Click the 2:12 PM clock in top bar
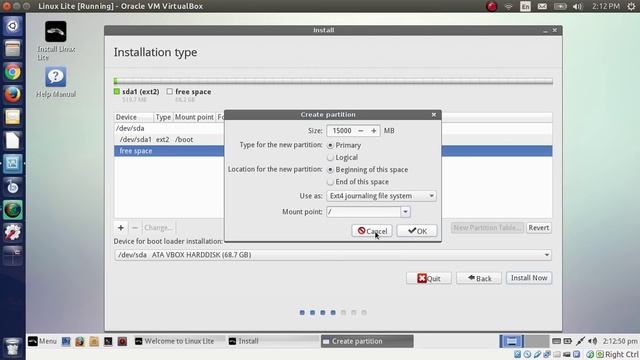The image size is (640, 360). coord(606,6)
